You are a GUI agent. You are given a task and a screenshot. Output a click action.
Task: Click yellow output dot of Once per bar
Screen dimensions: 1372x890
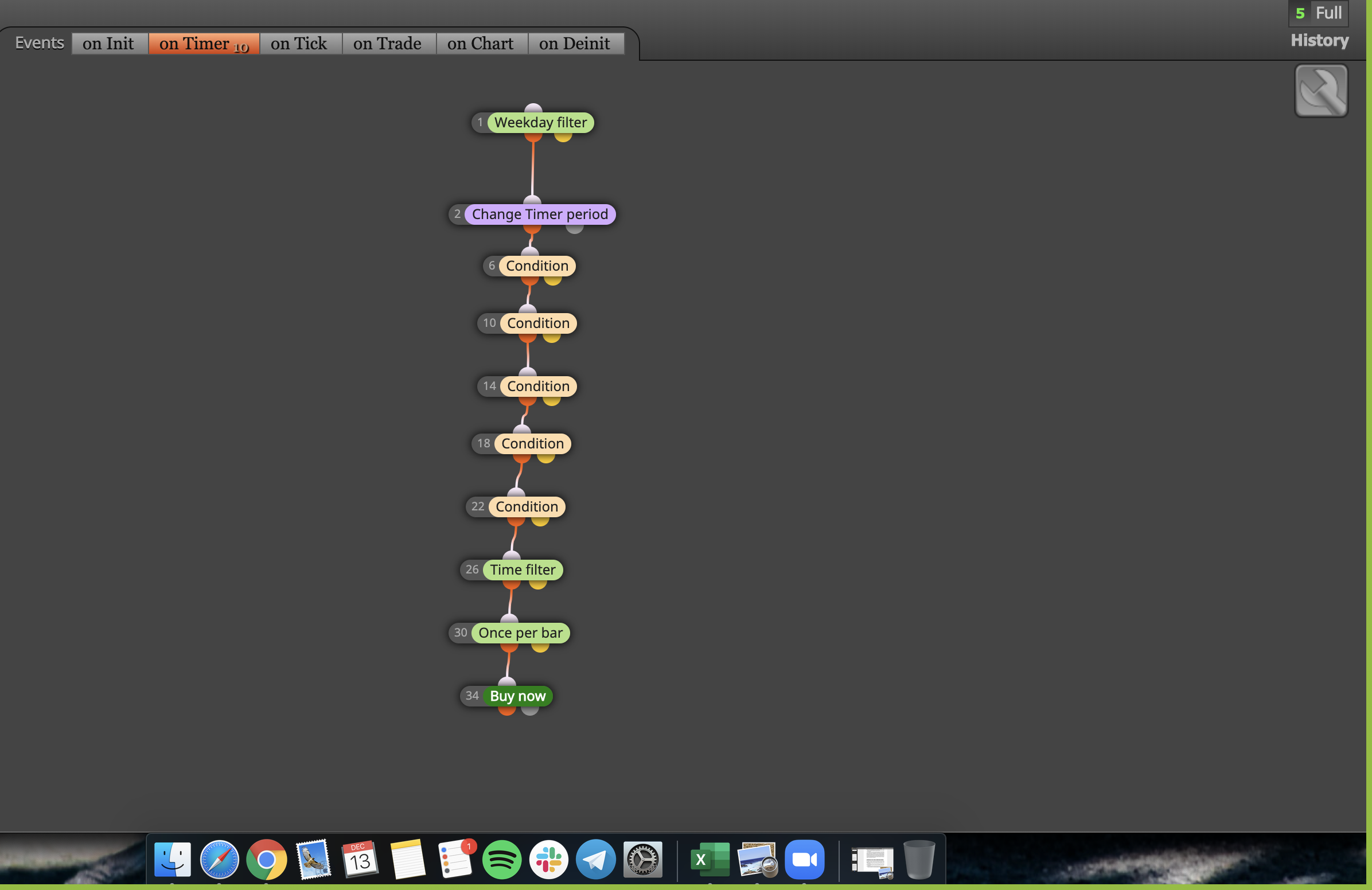tap(540, 647)
